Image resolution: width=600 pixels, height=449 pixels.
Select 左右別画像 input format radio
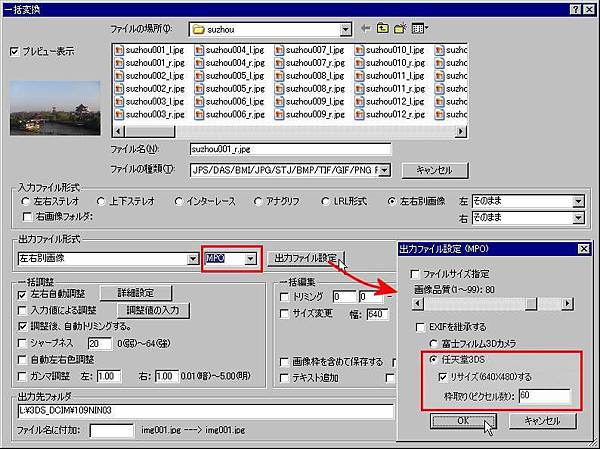tap(391, 201)
